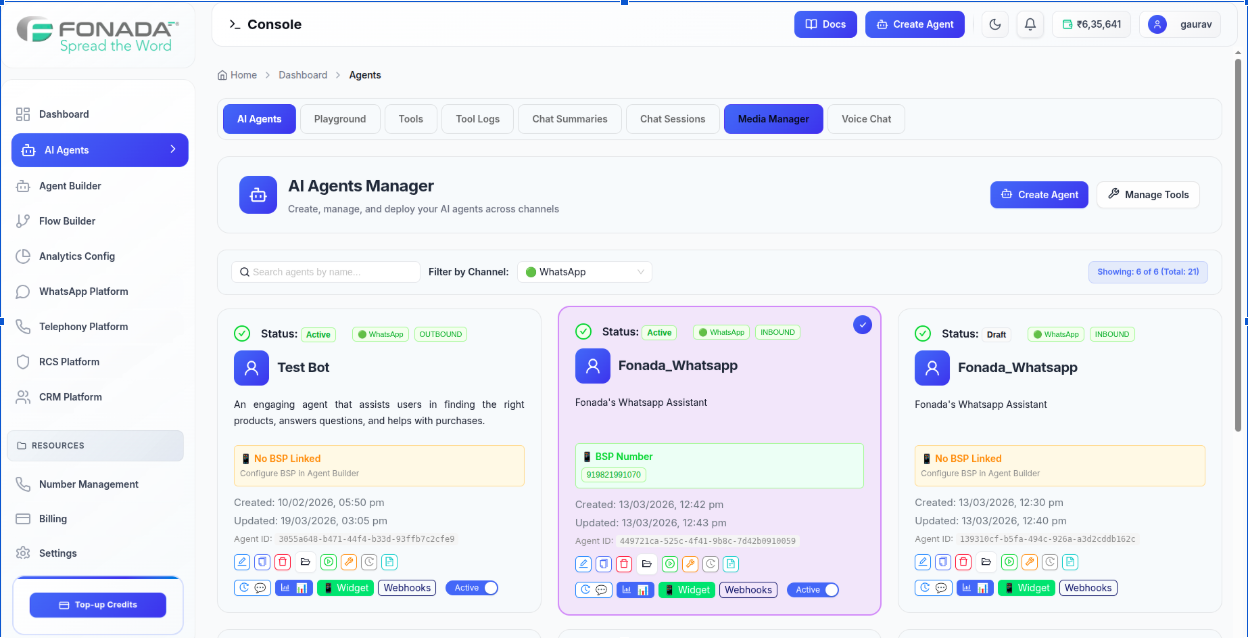Image resolution: width=1248 pixels, height=638 pixels.
Task: Click the Docs button in header
Action: pos(825,24)
